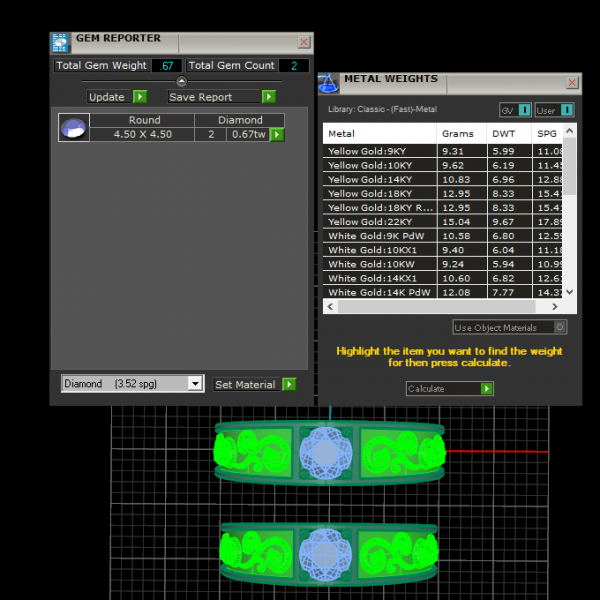Click the green arrow beside Set Material
Screen dimensions: 600x600
click(x=289, y=384)
